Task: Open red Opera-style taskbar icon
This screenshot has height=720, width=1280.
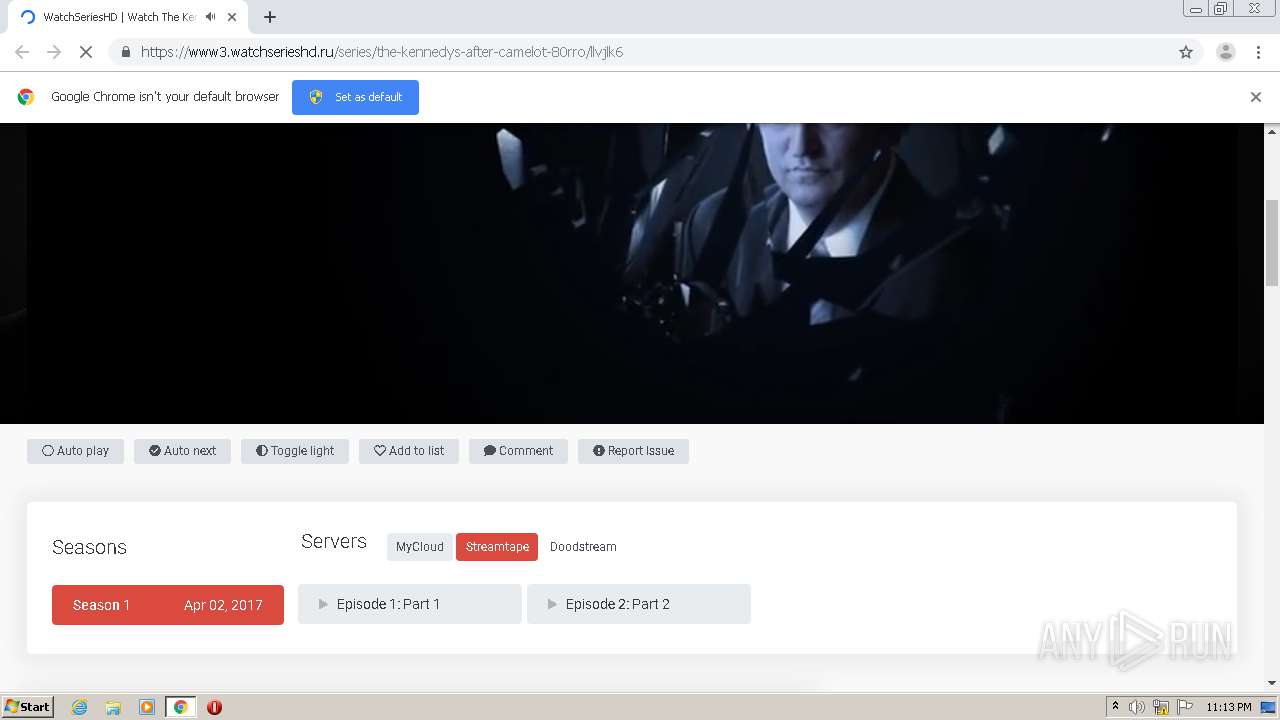Action: point(214,707)
